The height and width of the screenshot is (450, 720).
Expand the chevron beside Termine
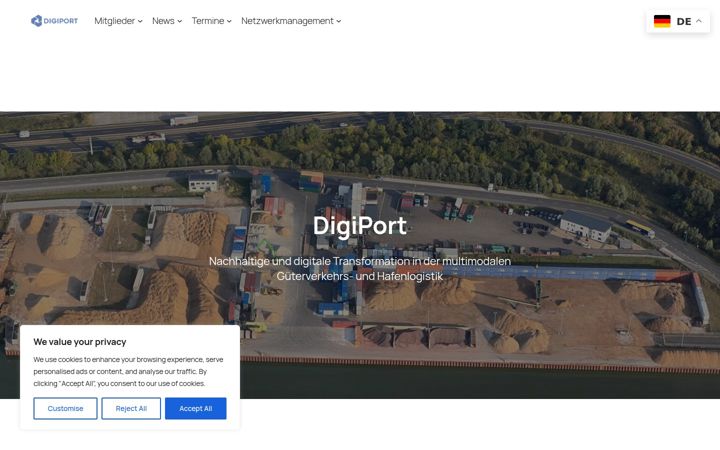pos(229,21)
